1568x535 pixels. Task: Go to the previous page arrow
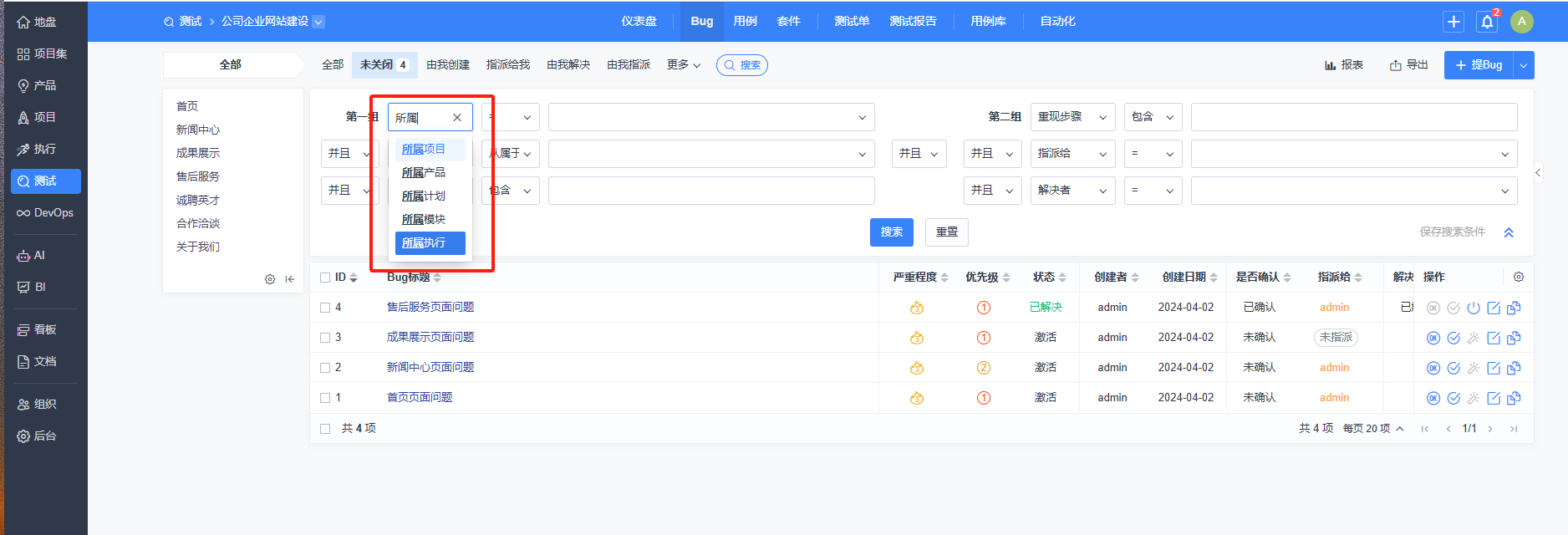pos(1448,429)
